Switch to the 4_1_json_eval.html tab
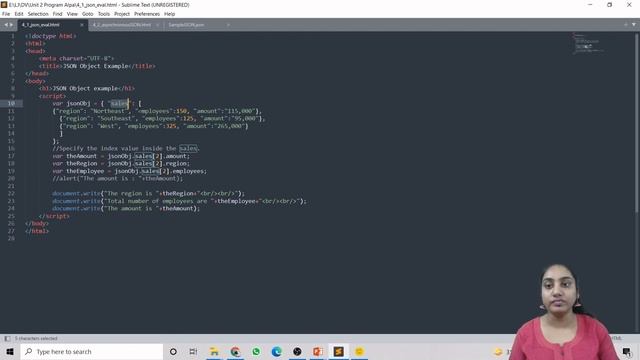This screenshot has height=360, width=640. click(52, 25)
